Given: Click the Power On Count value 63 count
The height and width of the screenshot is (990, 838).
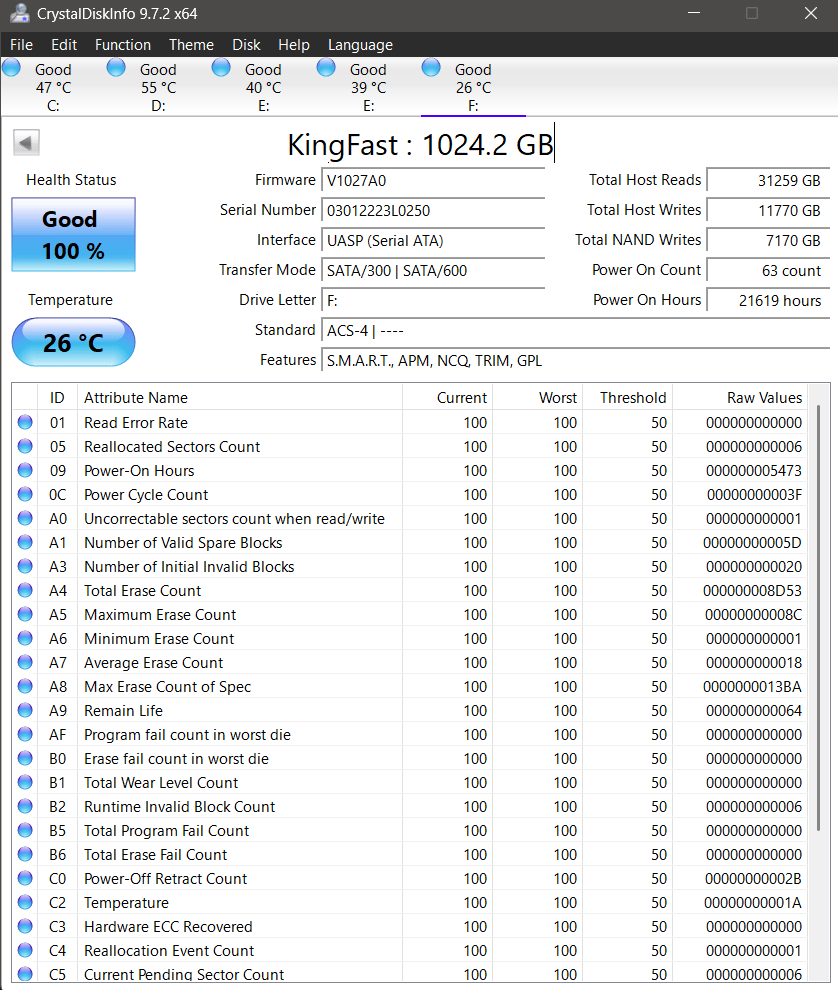Looking at the screenshot, I should pos(768,270).
